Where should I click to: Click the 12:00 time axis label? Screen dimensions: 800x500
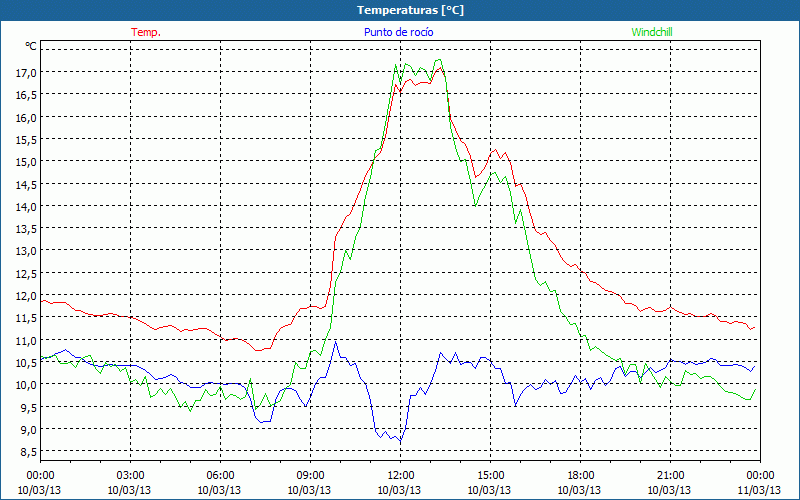point(401,476)
